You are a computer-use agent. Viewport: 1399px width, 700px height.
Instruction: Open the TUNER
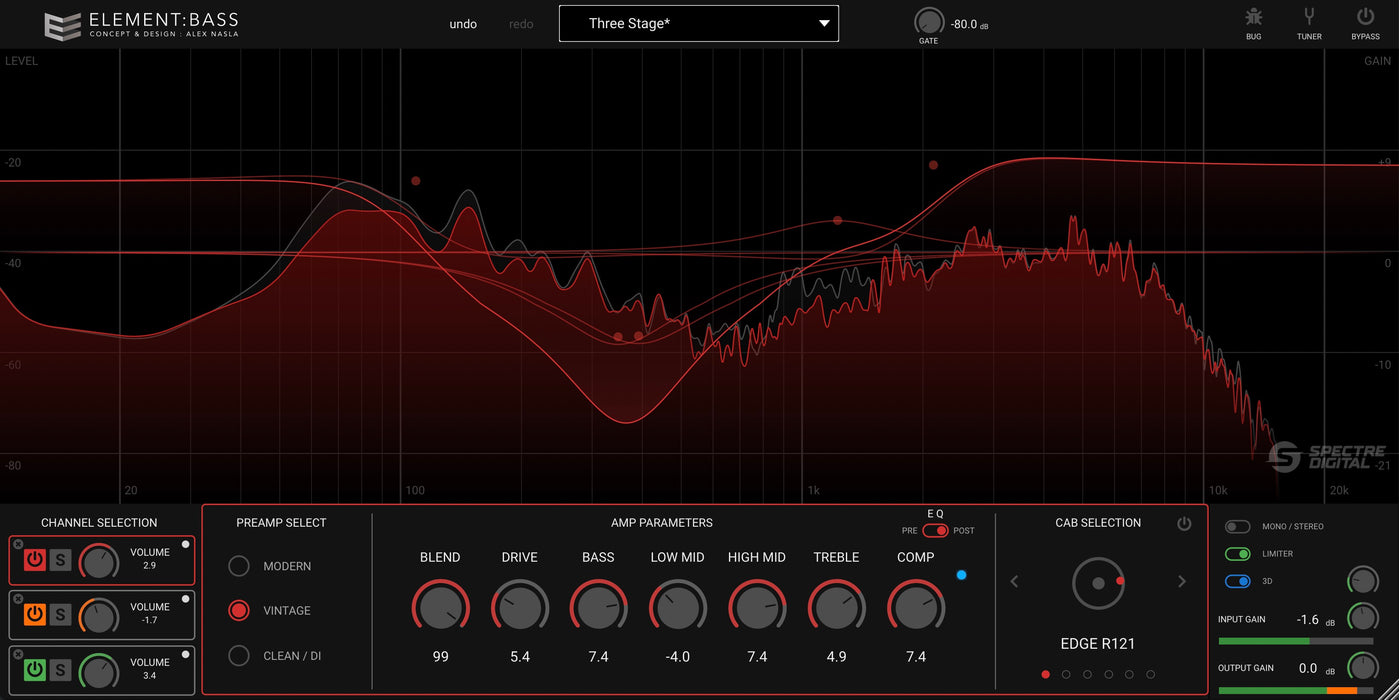click(x=1308, y=22)
